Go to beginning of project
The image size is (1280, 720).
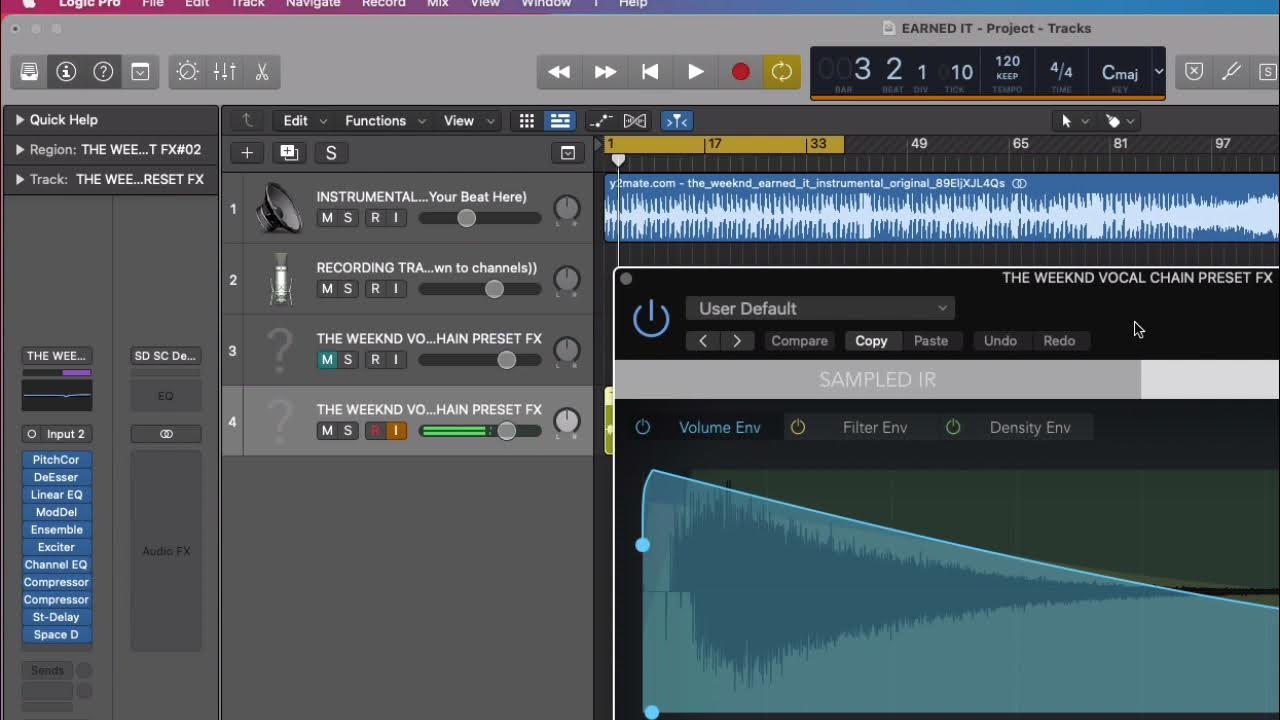click(650, 72)
